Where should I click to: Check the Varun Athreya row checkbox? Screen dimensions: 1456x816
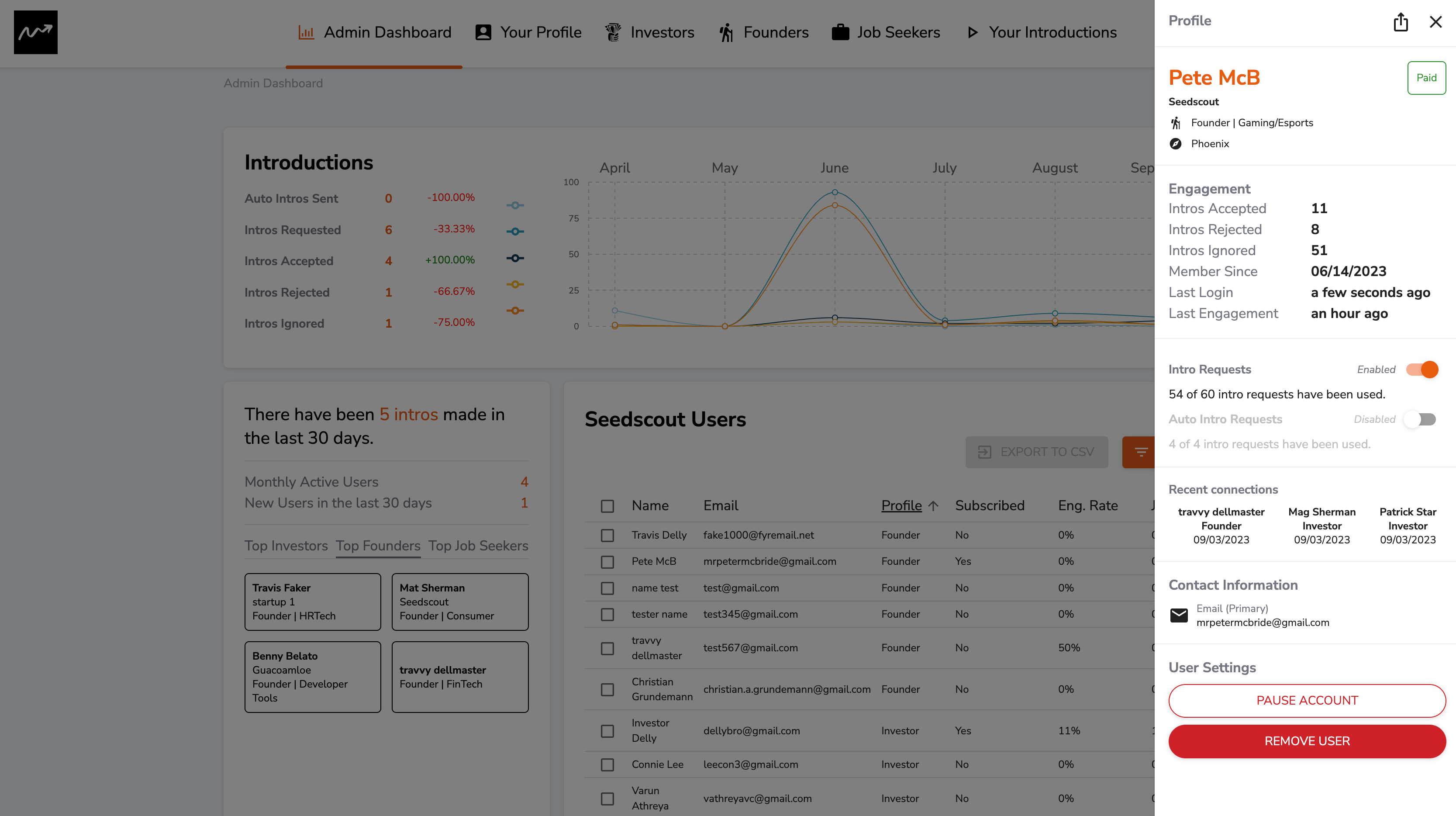pos(607,799)
